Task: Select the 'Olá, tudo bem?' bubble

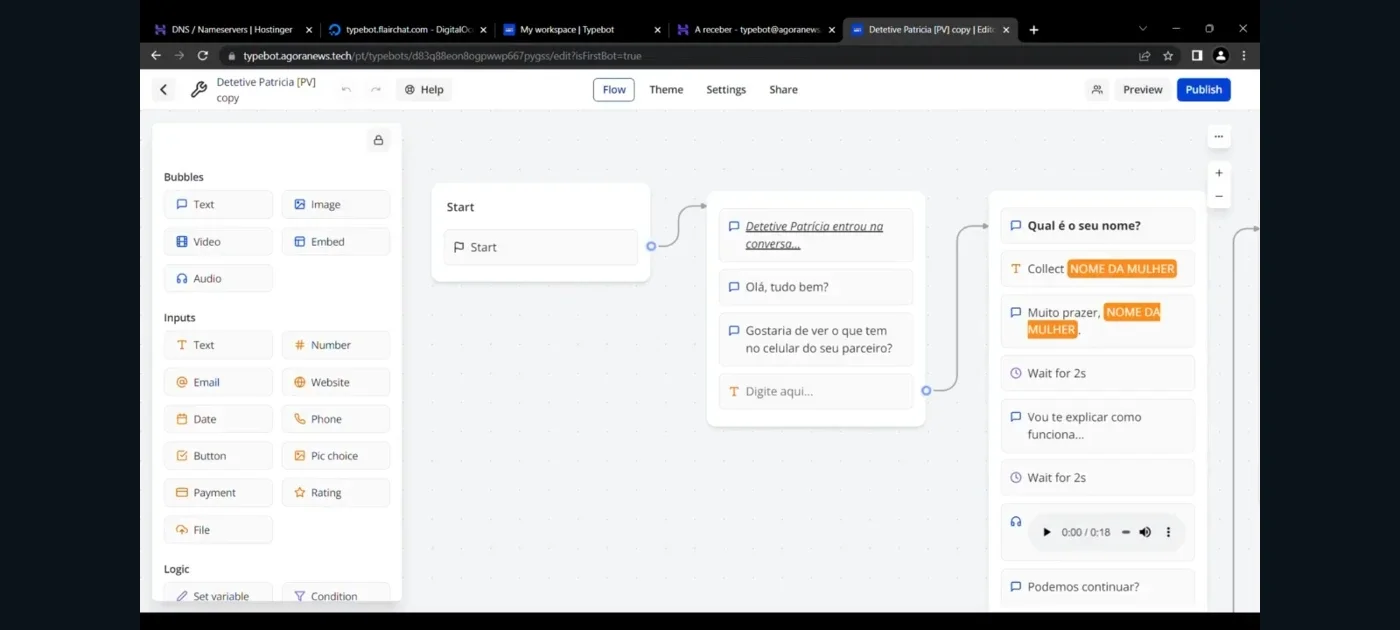Action: [x=816, y=287]
